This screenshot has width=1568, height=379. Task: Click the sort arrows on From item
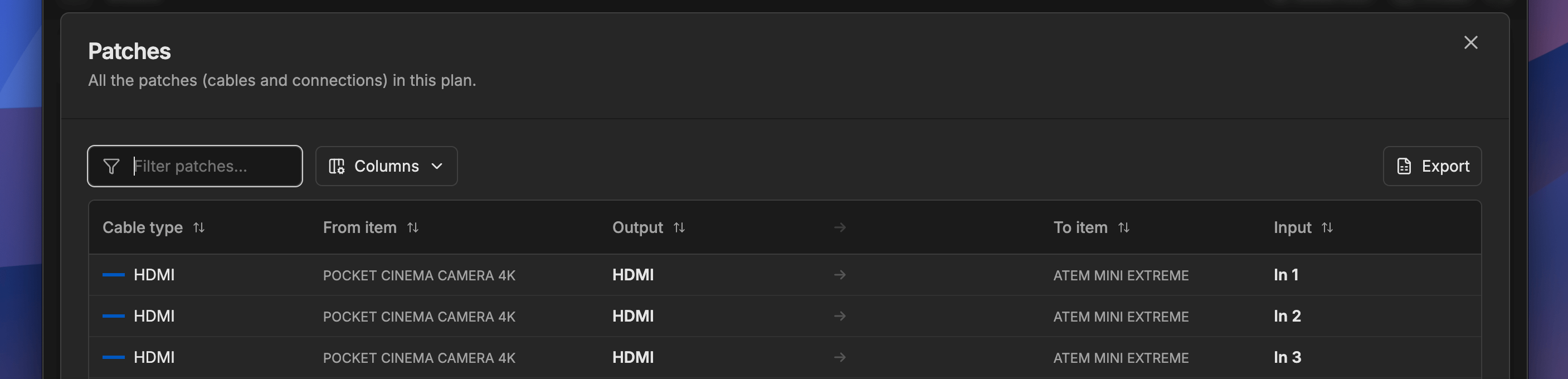pos(414,227)
